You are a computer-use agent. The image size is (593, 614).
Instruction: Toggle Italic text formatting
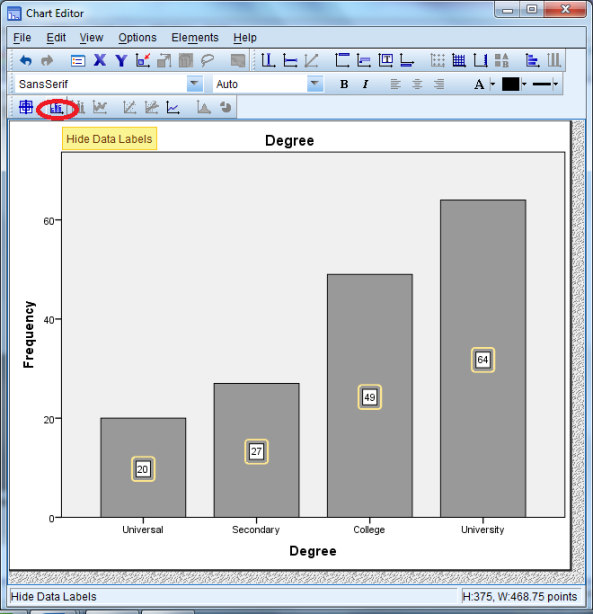[x=365, y=84]
